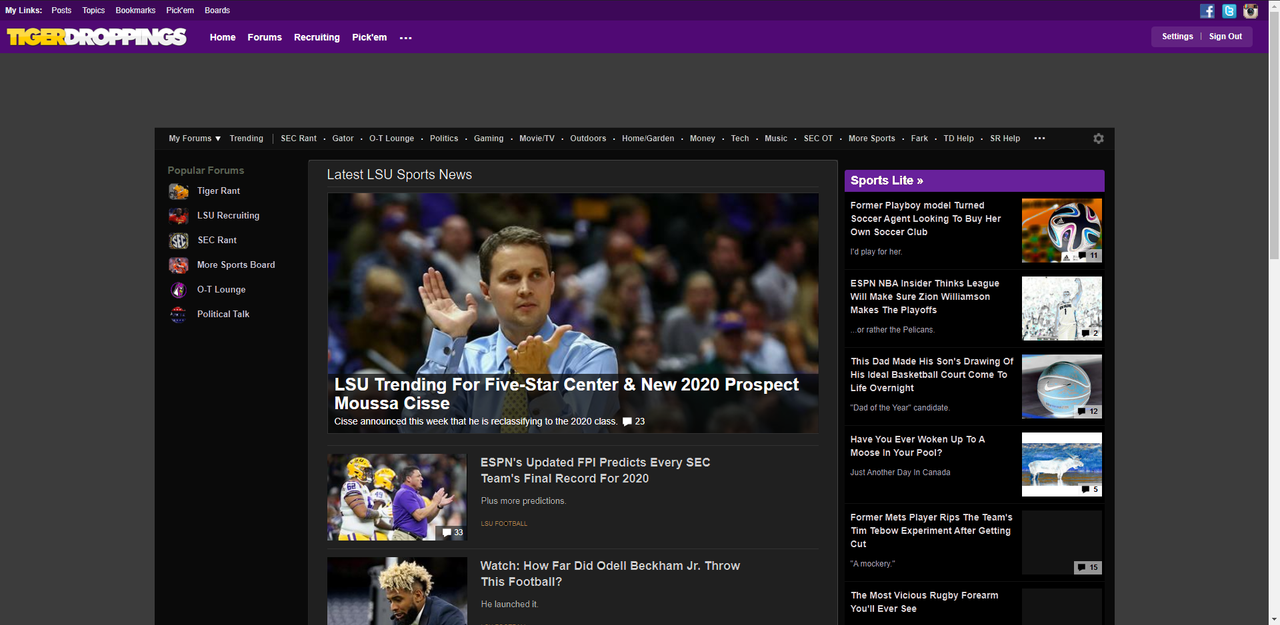
Task: Click the TigerDroppings logo
Action: [96, 37]
